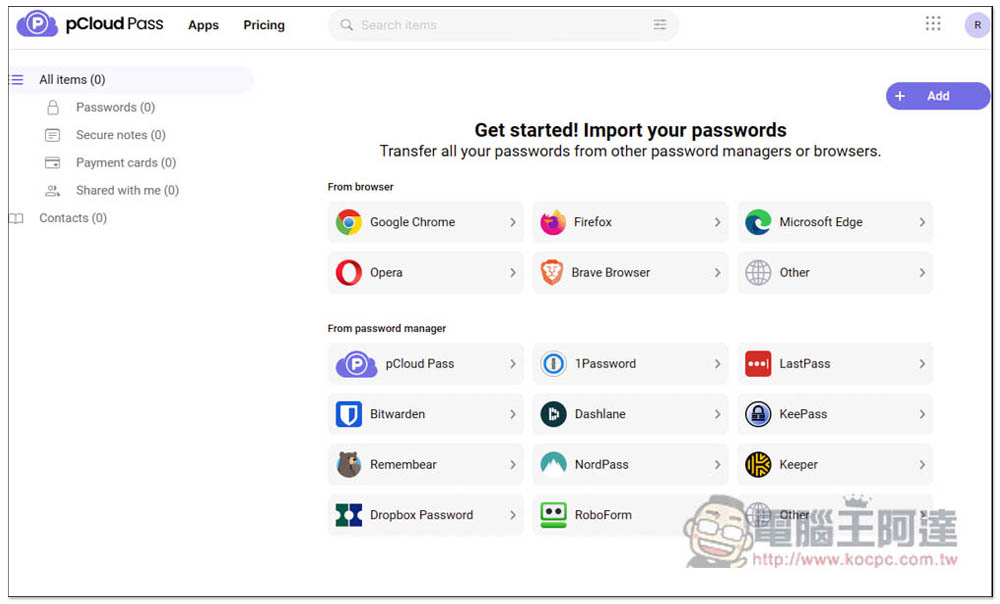This screenshot has height=604, width=1000.
Task: Open the KeePass chevron arrow
Action: pos(922,414)
